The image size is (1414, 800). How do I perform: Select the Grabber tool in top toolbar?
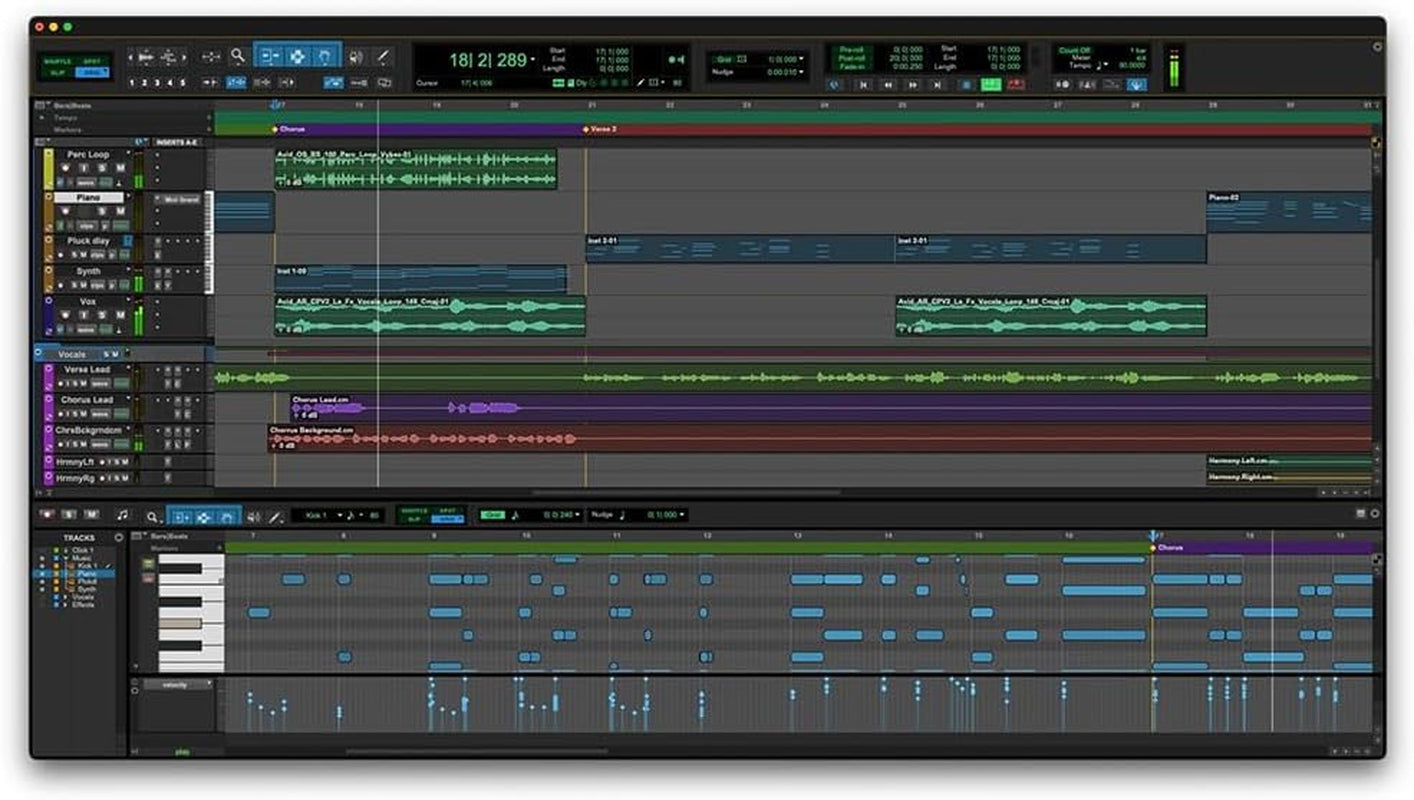[x=326, y=57]
